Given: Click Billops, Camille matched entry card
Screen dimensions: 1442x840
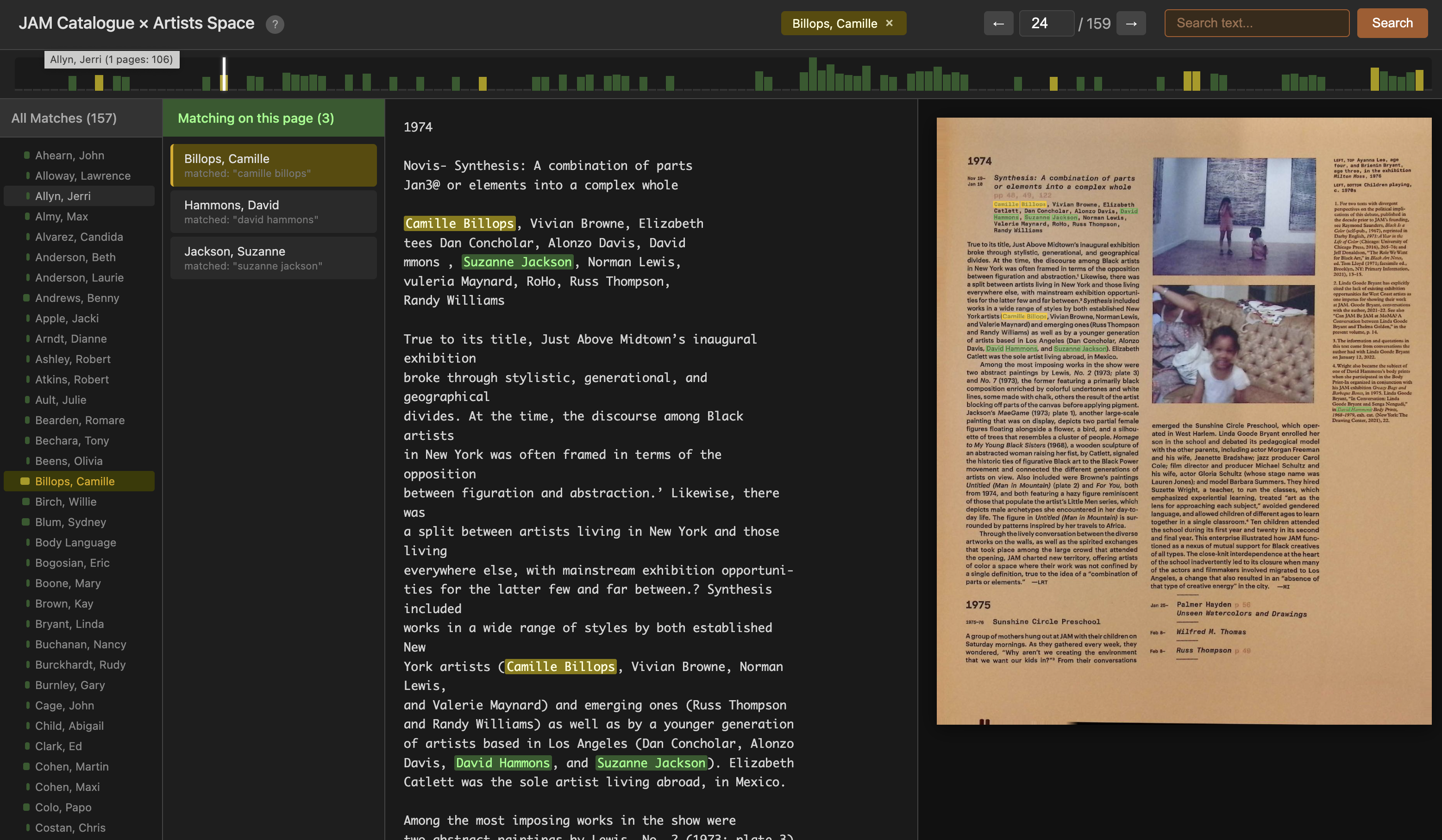Looking at the screenshot, I should [x=273, y=165].
